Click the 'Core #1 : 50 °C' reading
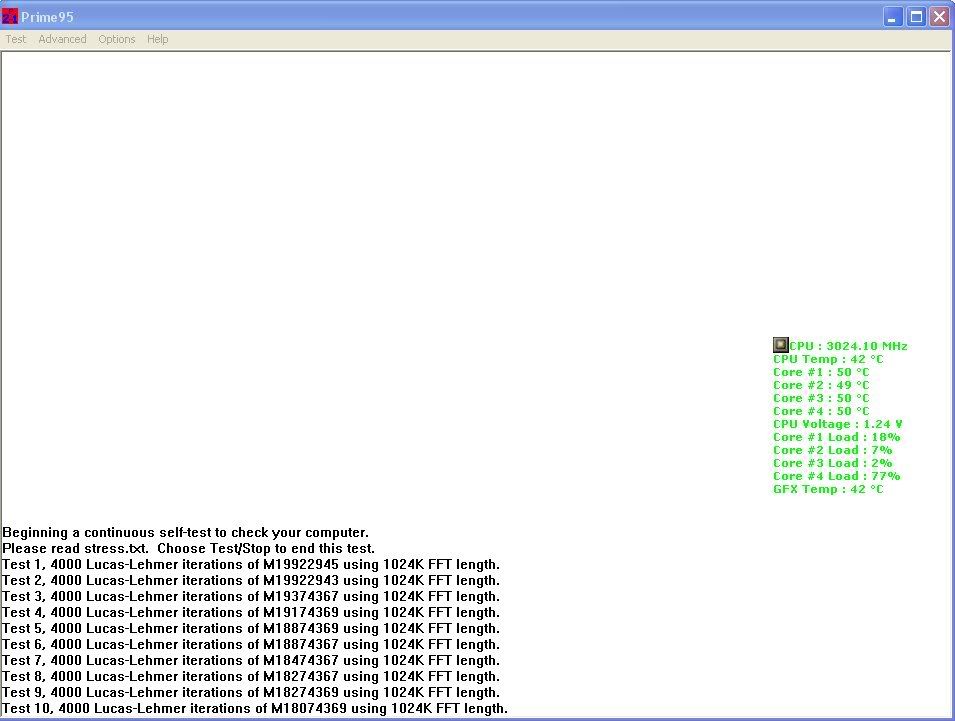The image size is (955, 721). [x=822, y=372]
